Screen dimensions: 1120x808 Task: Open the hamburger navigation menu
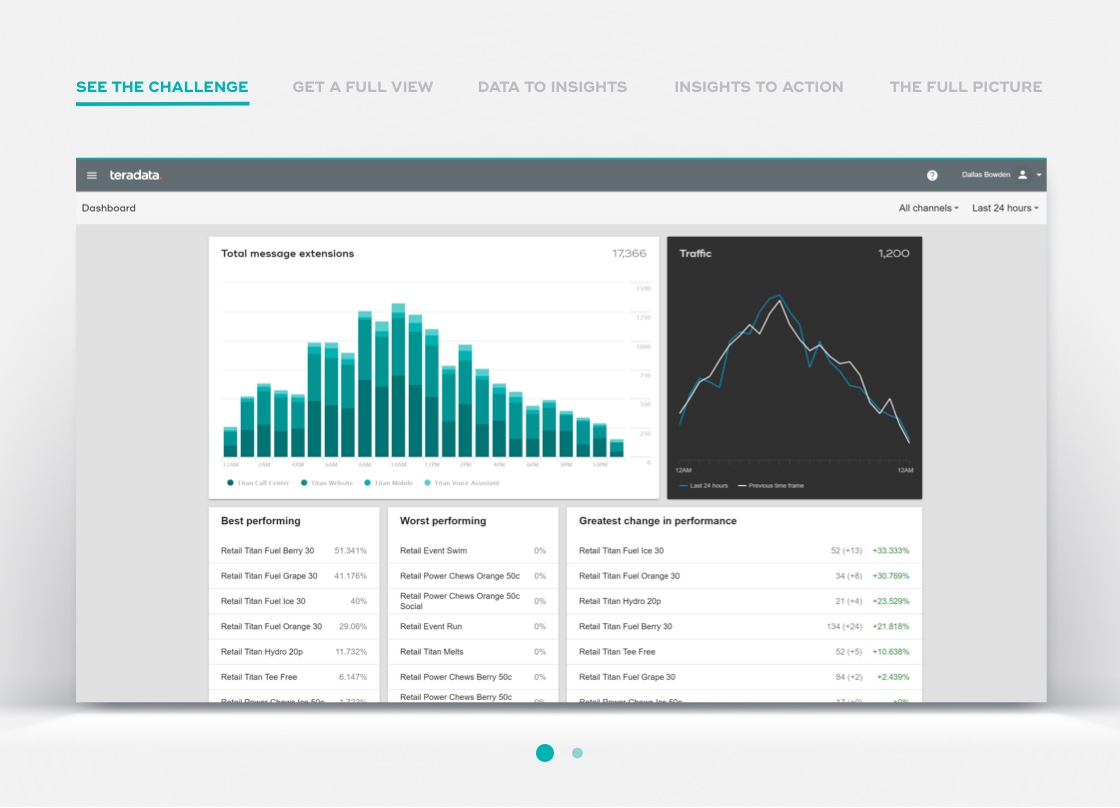pos(92,174)
